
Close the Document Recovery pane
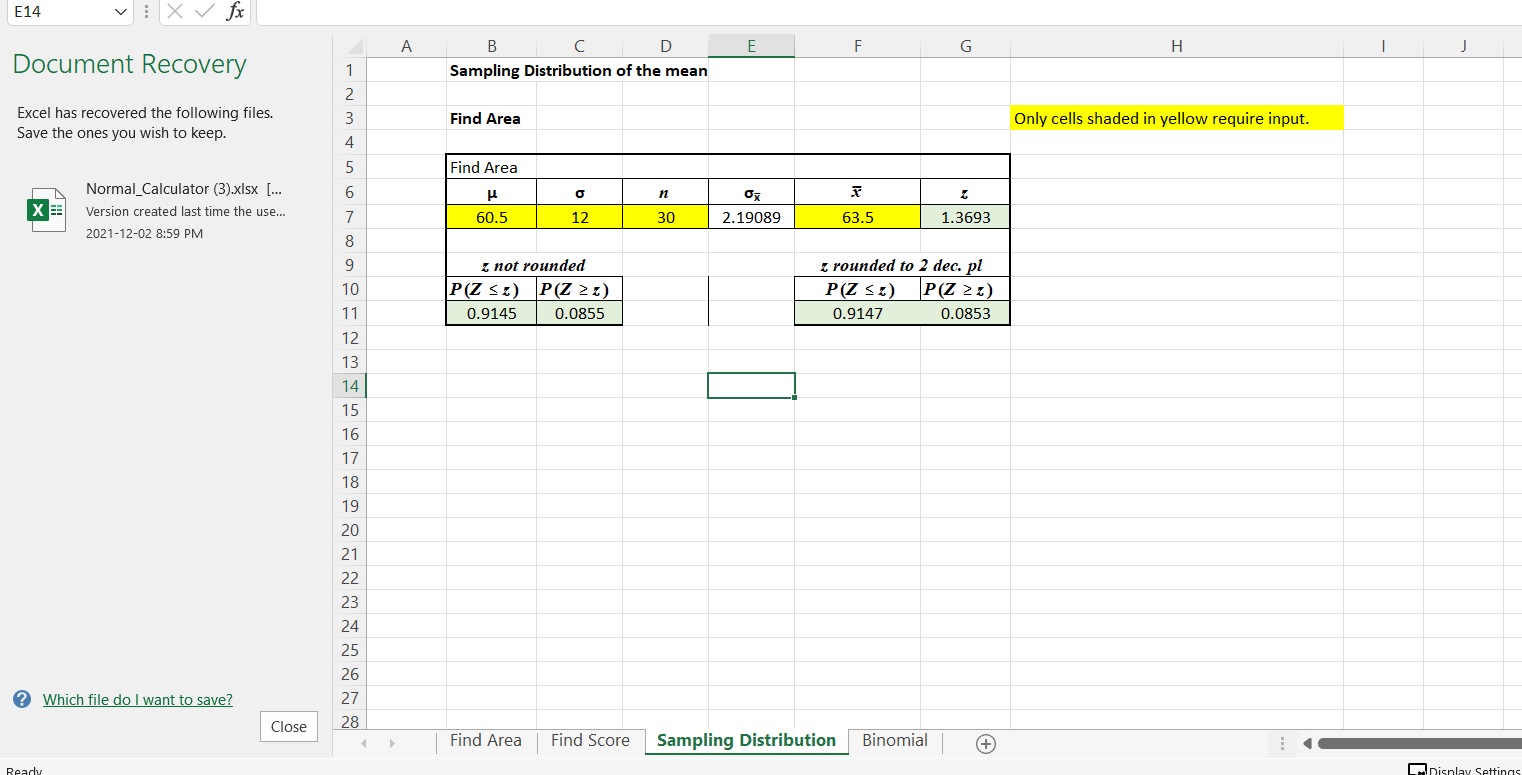click(x=288, y=726)
